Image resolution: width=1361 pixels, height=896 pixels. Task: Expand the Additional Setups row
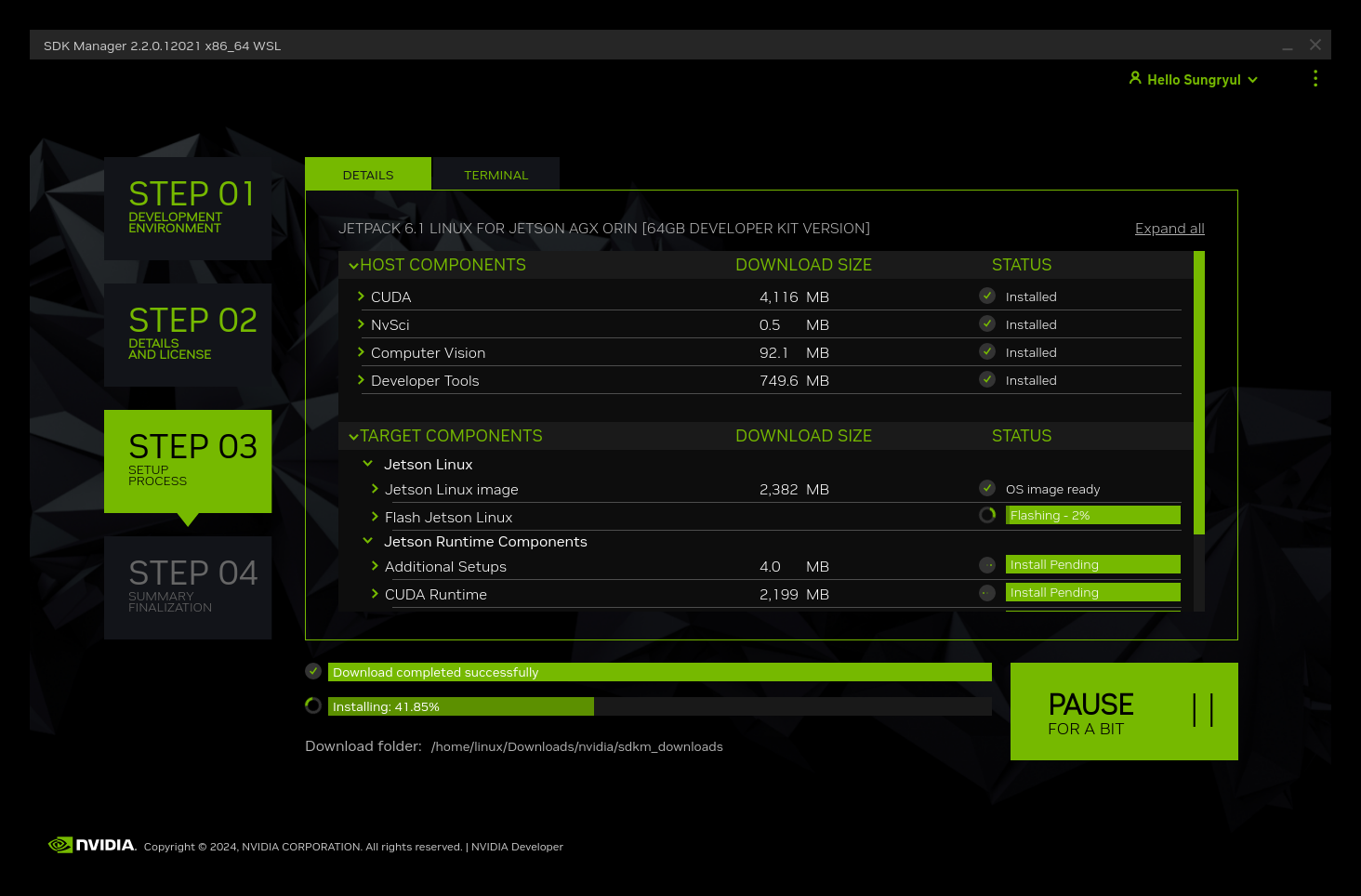pyautogui.click(x=375, y=566)
